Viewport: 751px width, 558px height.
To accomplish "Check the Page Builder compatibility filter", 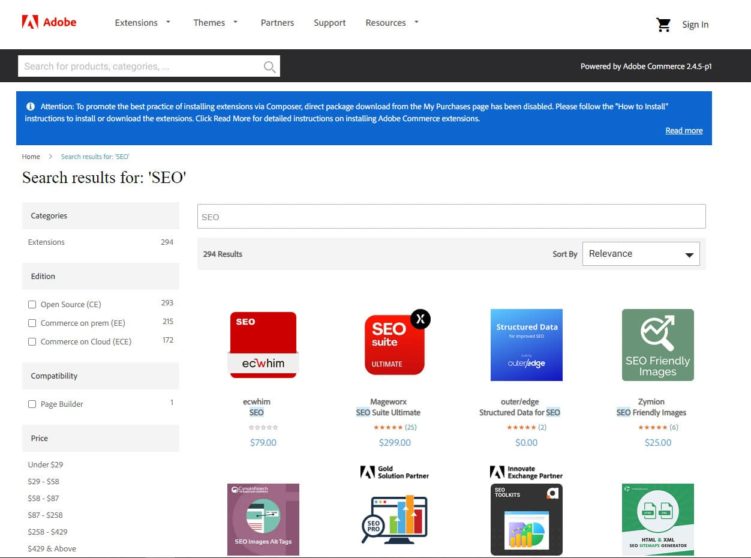I will point(32,404).
